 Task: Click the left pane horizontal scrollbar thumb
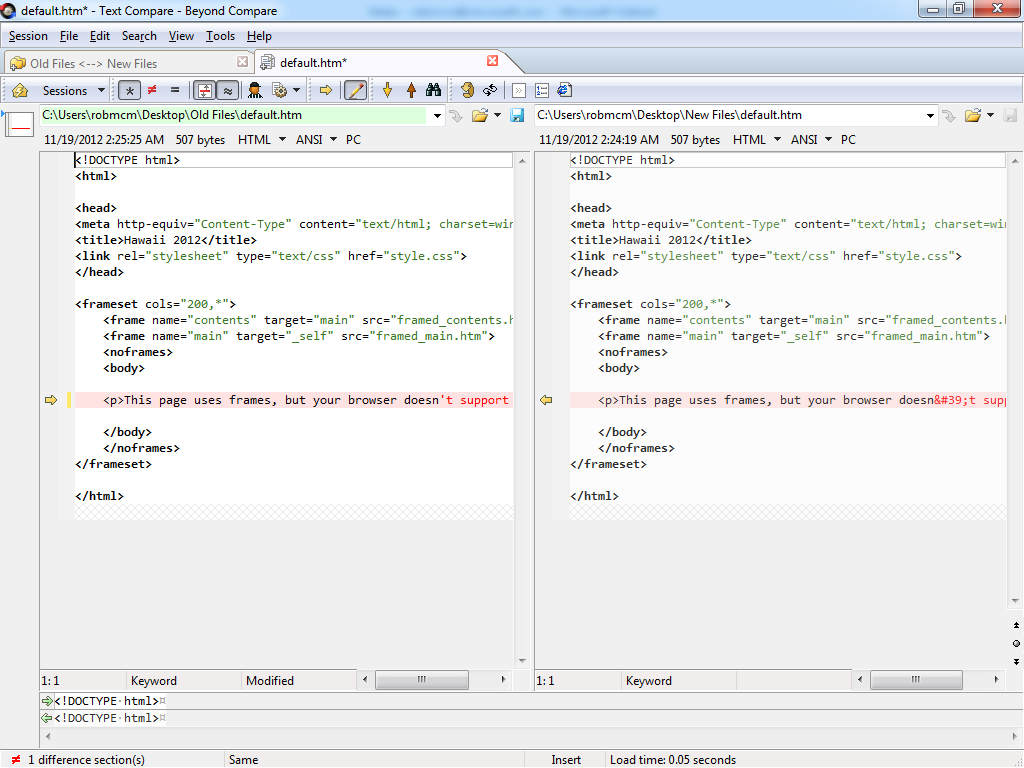[x=421, y=680]
